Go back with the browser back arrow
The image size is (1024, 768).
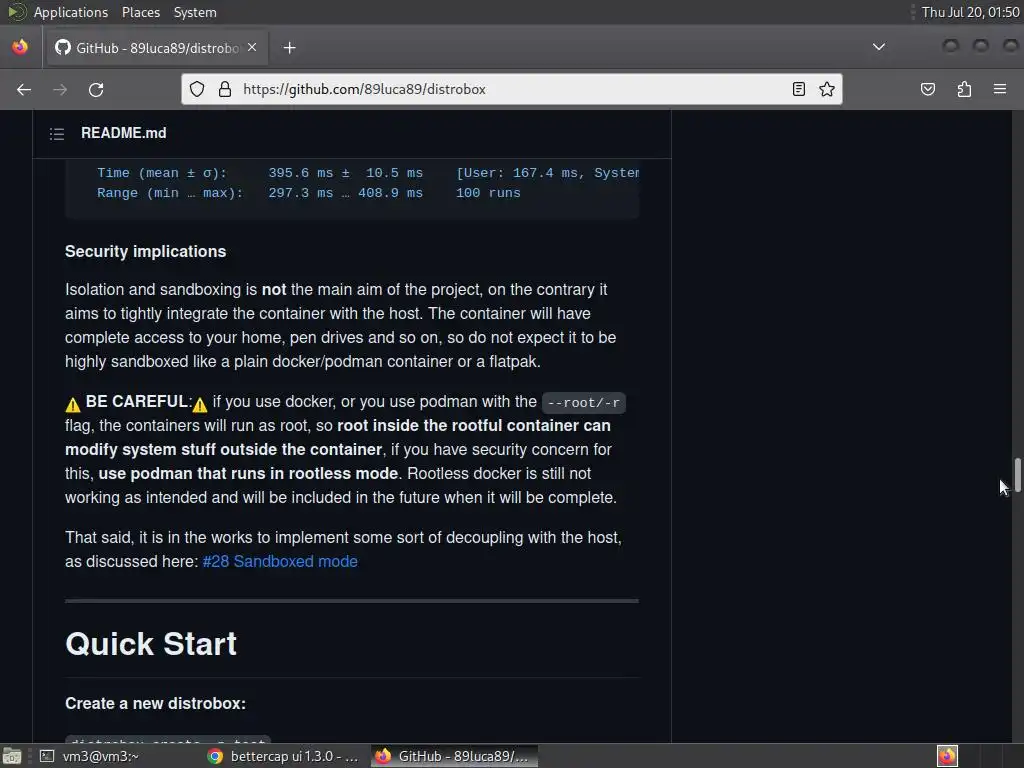[24, 89]
